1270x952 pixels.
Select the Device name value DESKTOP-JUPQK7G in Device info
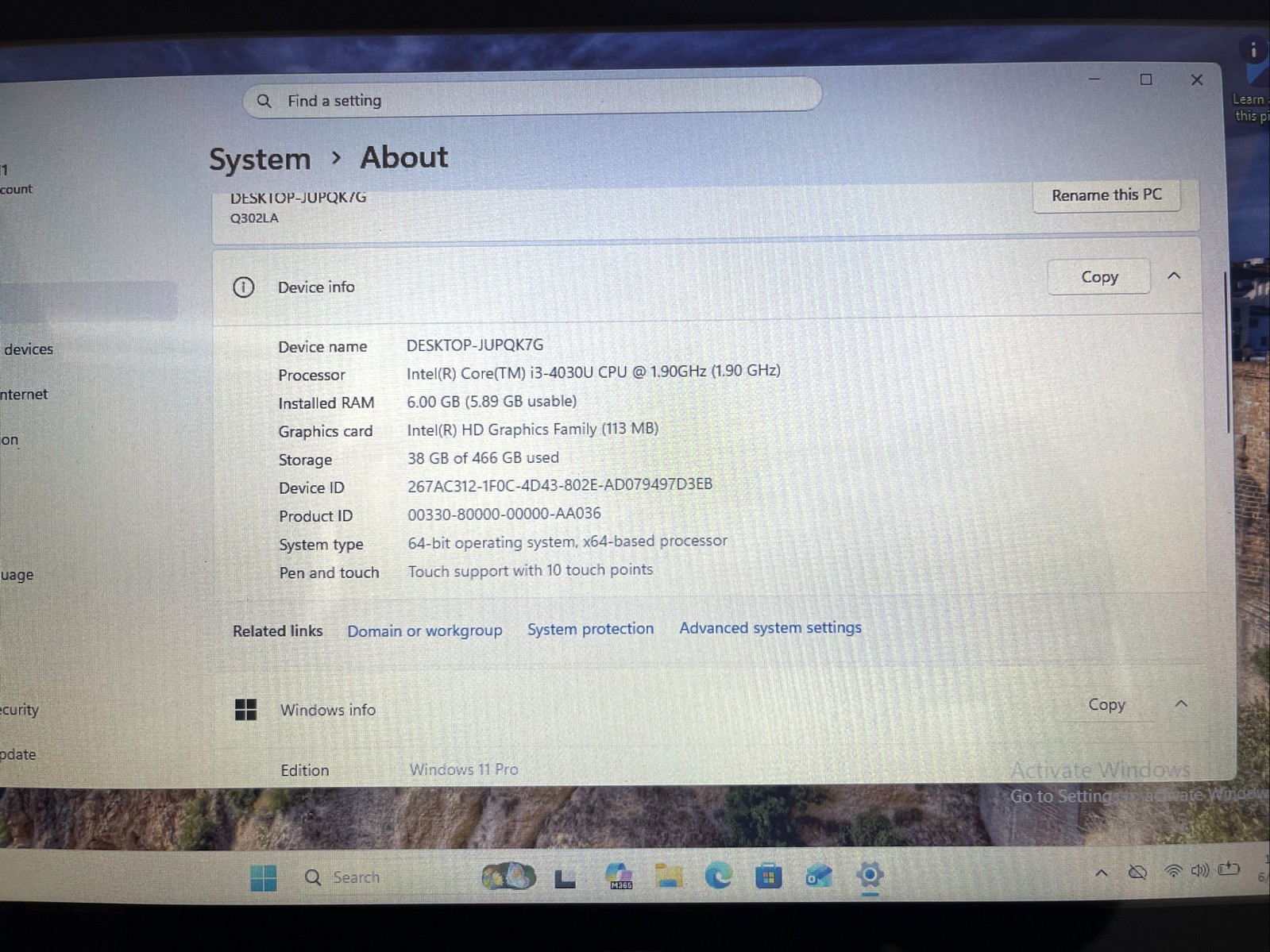(475, 345)
